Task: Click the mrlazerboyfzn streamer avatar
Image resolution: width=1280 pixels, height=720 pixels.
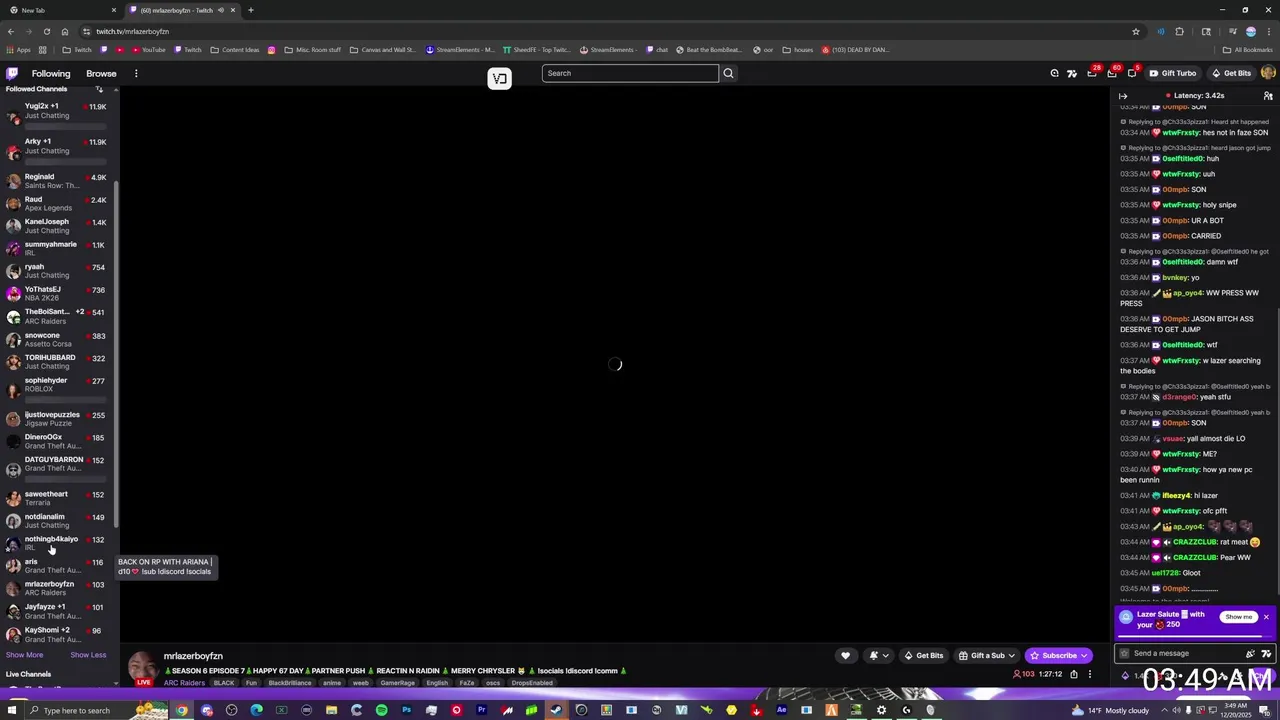Action: click(x=142, y=668)
